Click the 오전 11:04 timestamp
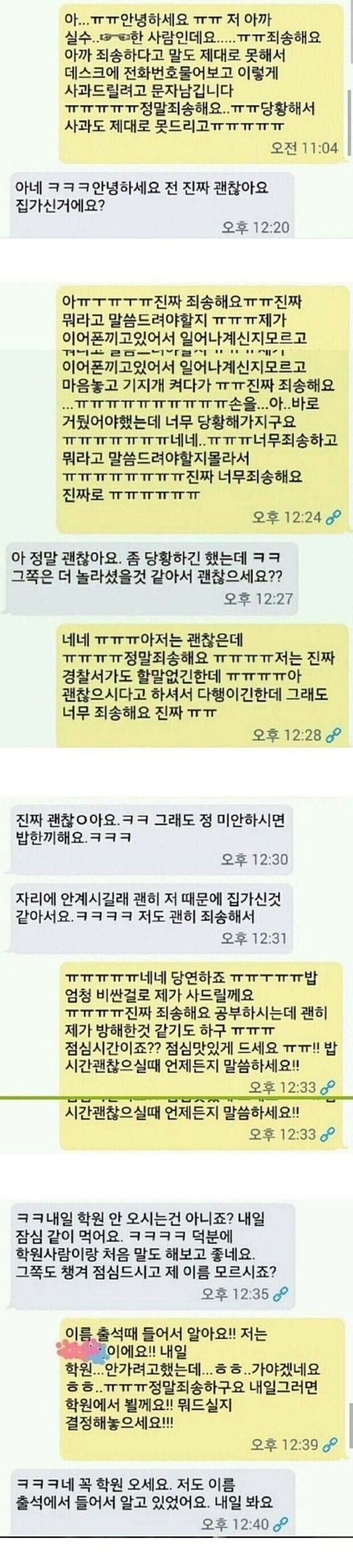The height and width of the screenshot is (1568, 353). click(x=304, y=148)
